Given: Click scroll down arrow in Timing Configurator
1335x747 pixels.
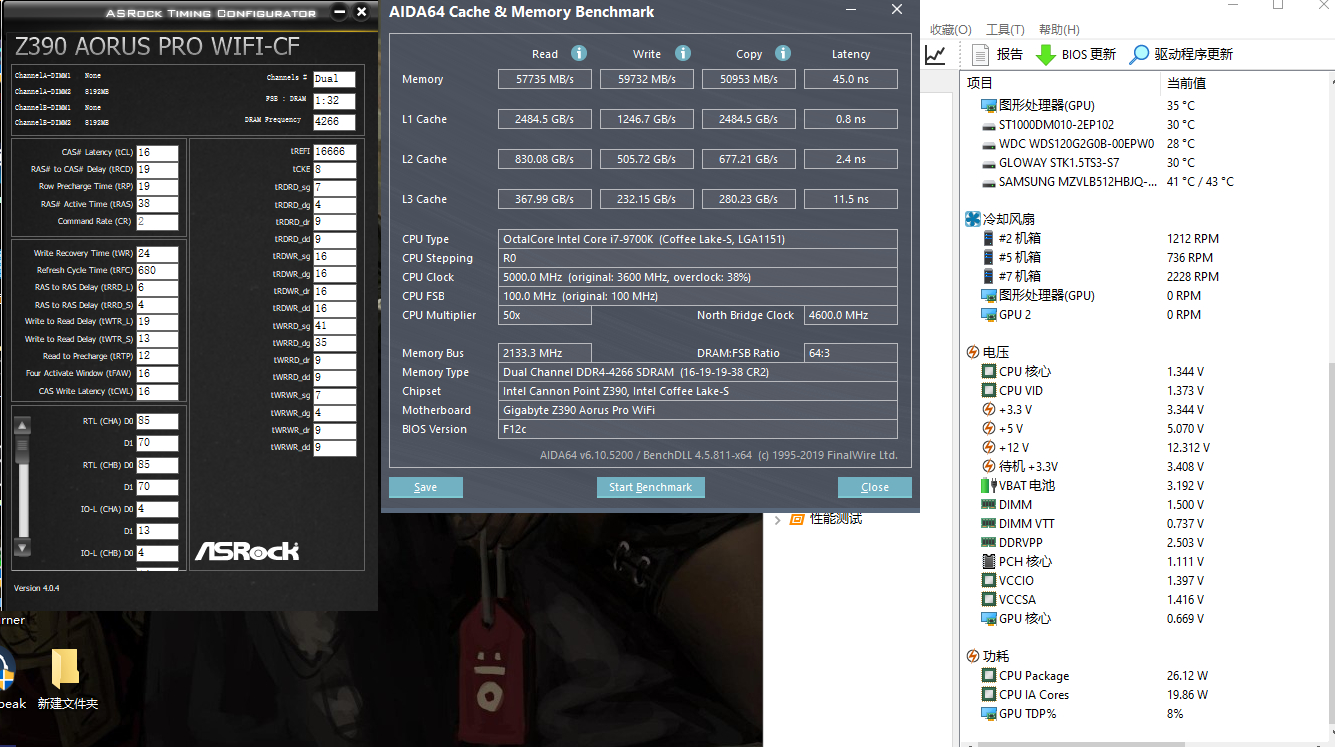Looking at the screenshot, I should [x=23, y=547].
